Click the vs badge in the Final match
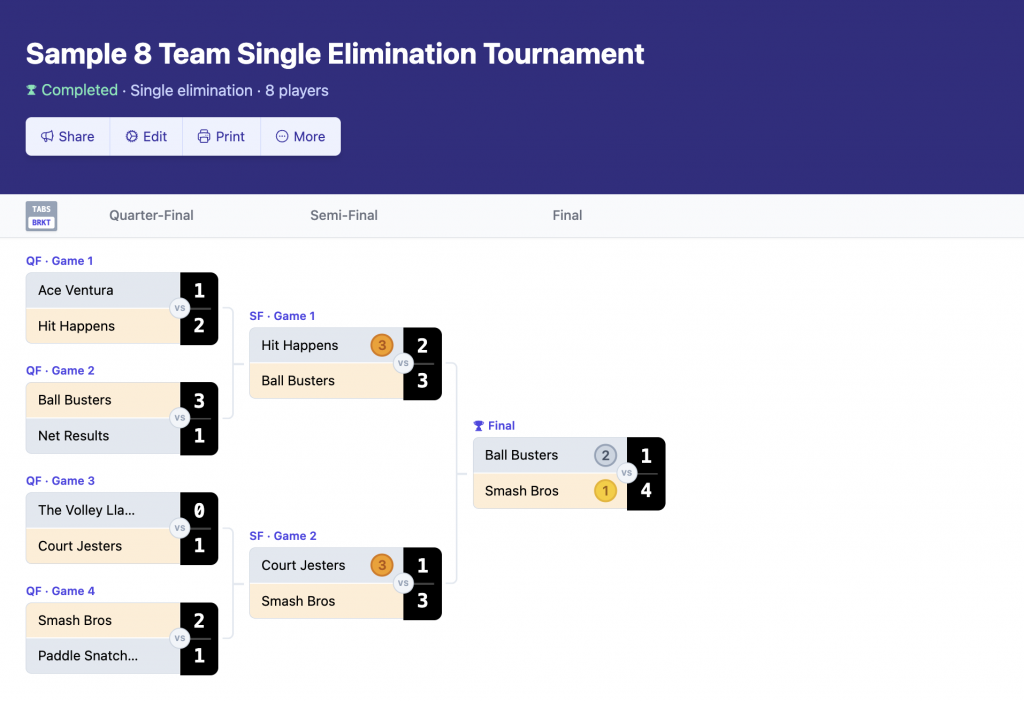1024x701 pixels. click(x=627, y=473)
